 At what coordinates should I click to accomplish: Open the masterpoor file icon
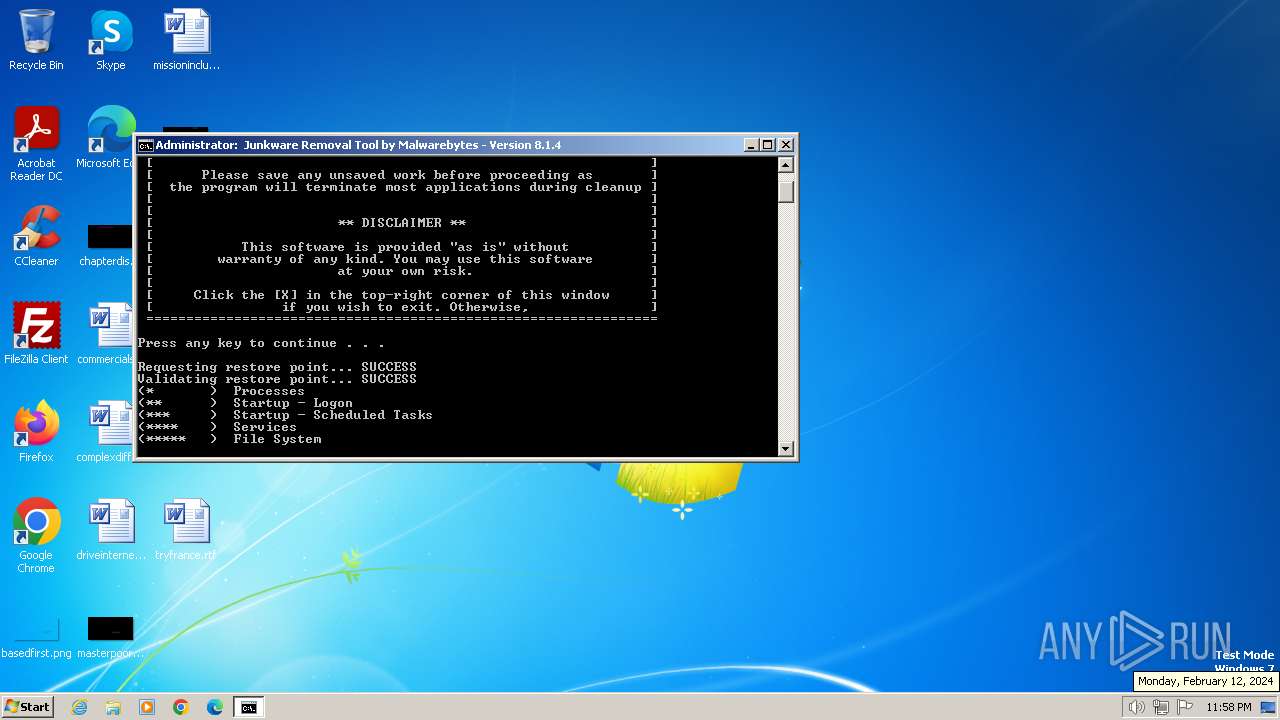[110, 637]
